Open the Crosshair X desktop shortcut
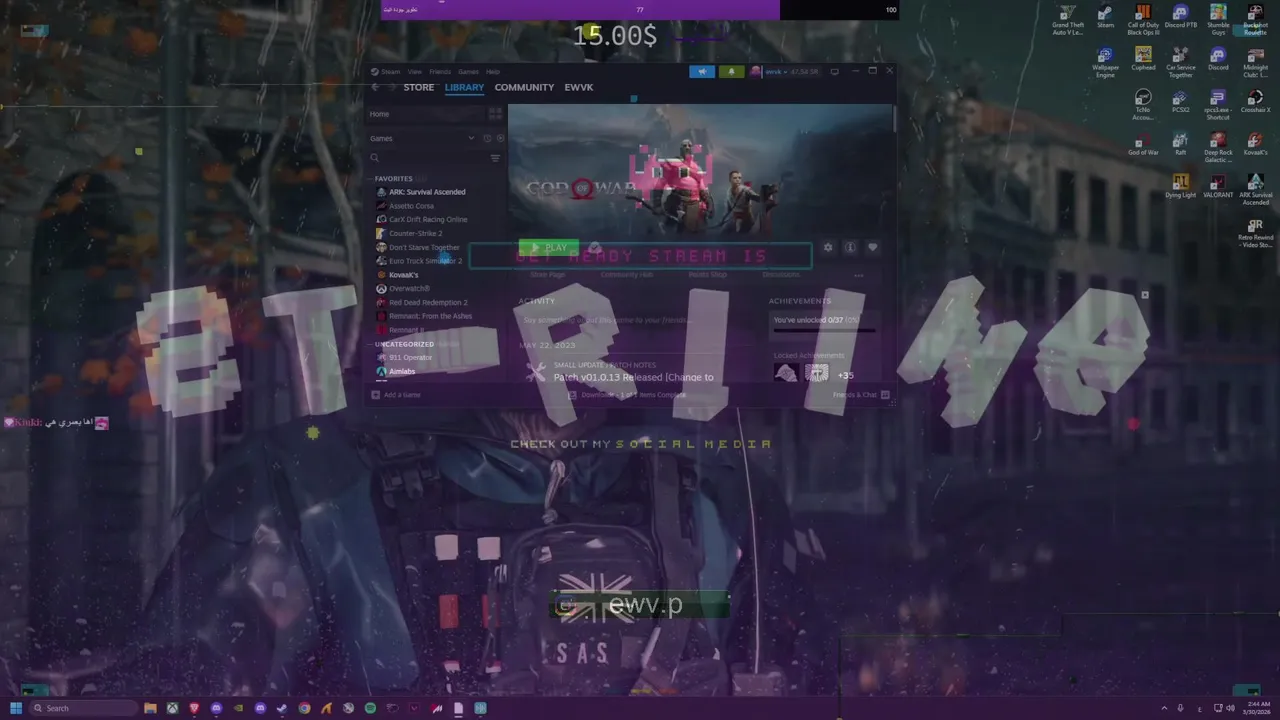The width and height of the screenshot is (1280, 720). tap(1255, 101)
